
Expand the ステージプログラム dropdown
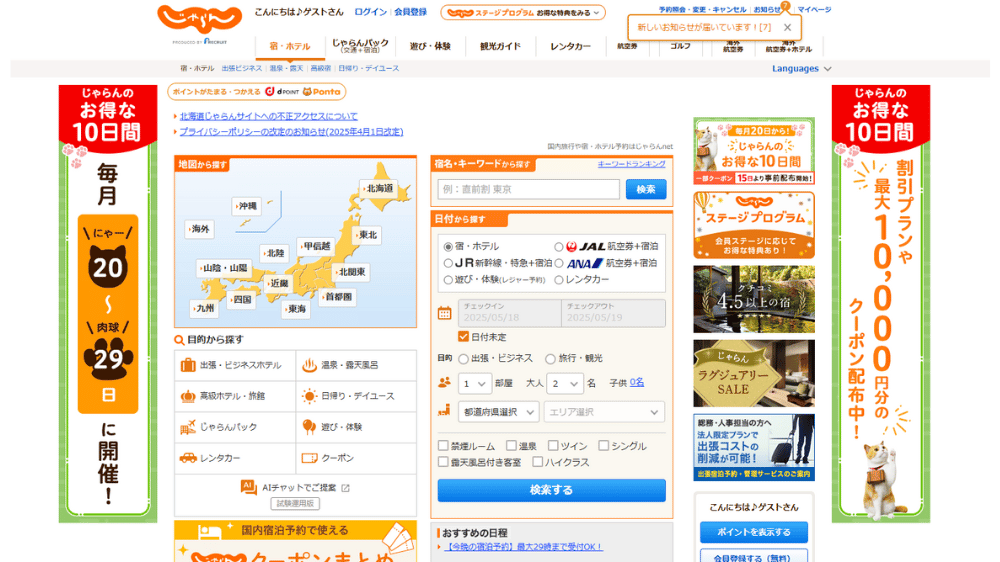(x=523, y=12)
